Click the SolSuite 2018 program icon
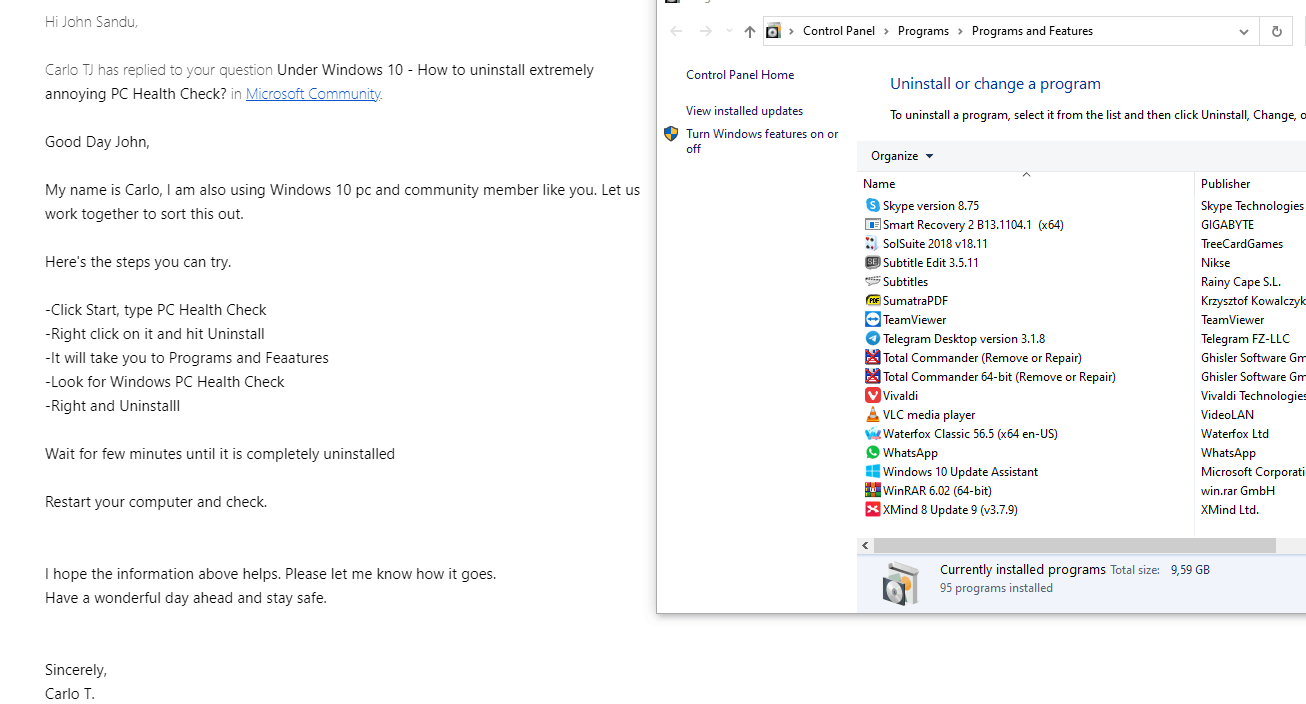Viewport: 1306px width, 704px height. [872, 243]
